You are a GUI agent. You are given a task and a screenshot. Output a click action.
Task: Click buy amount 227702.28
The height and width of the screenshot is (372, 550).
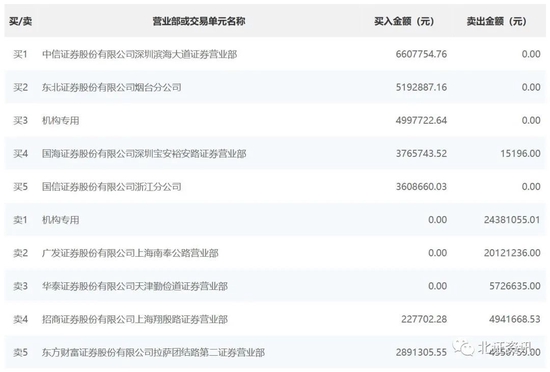tap(424, 319)
